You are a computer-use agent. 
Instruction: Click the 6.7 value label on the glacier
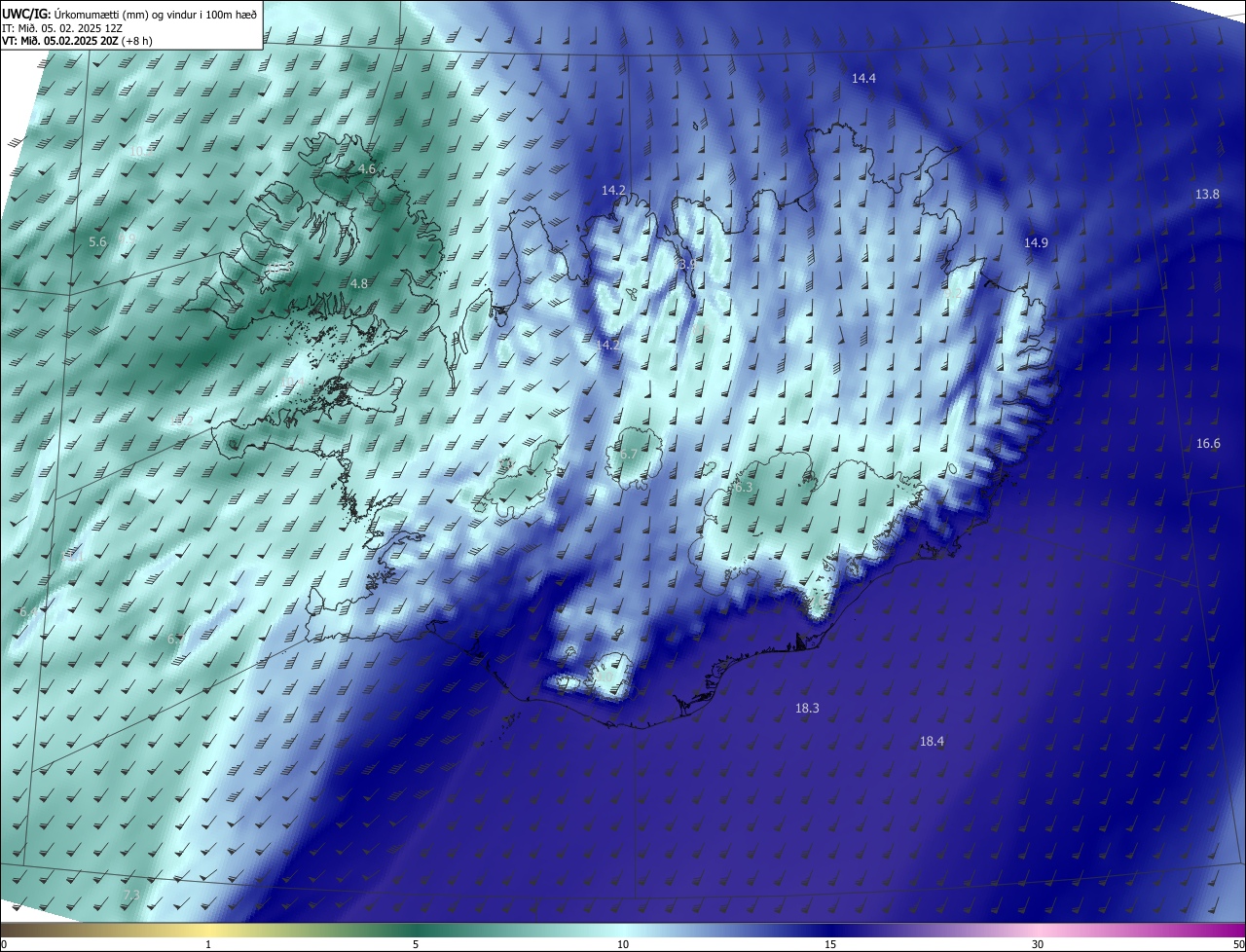(x=629, y=455)
